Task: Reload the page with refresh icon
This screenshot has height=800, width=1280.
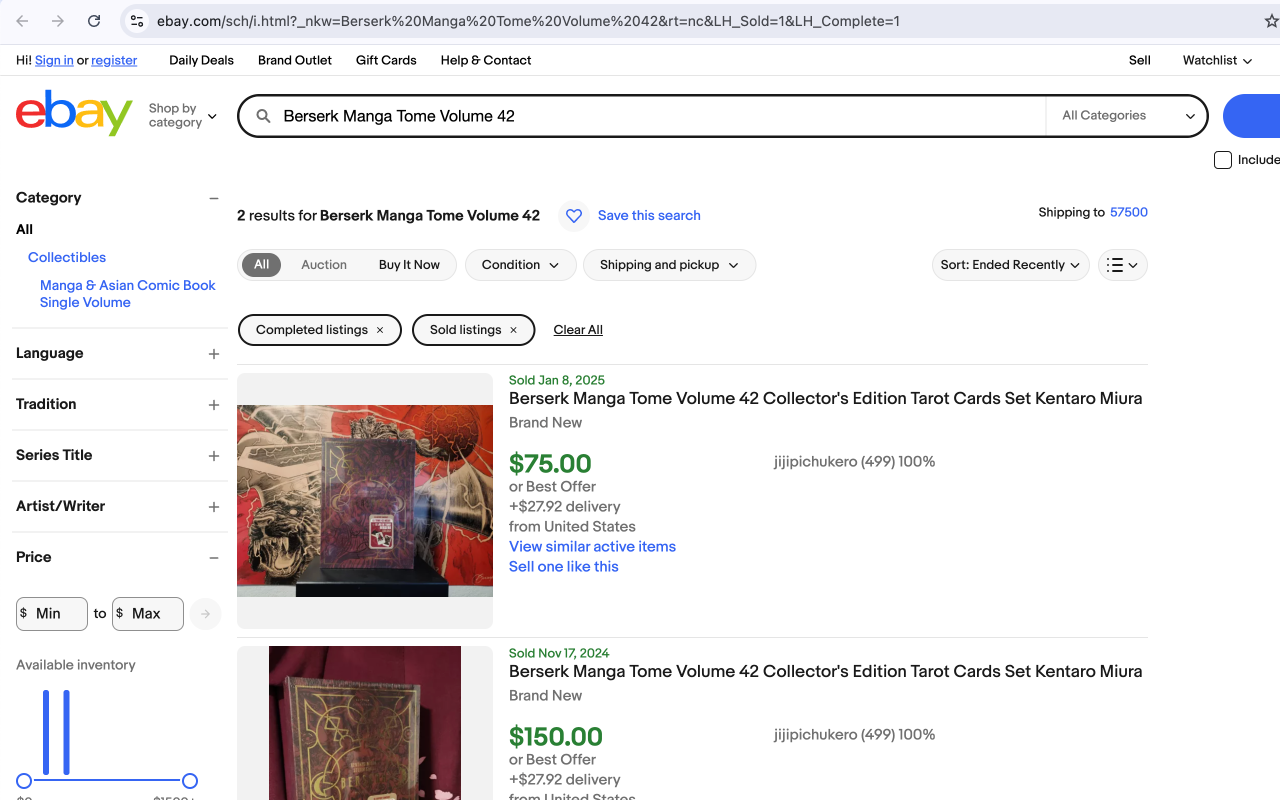Action: tap(94, 21)
